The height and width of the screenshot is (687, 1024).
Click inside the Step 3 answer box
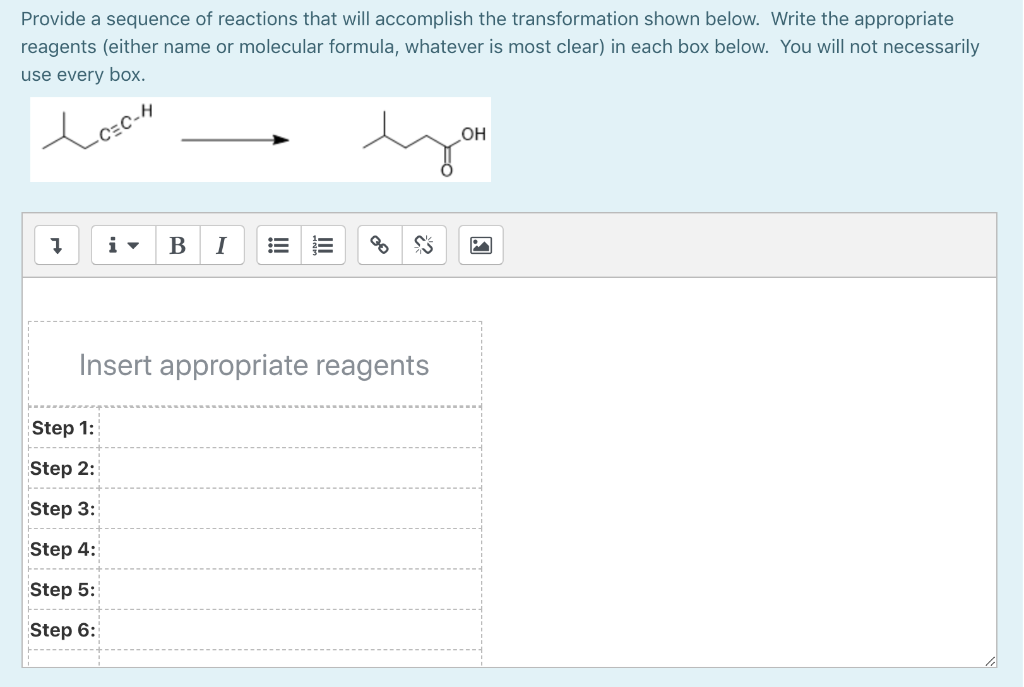pyautogui.click(x=290, y=508)
